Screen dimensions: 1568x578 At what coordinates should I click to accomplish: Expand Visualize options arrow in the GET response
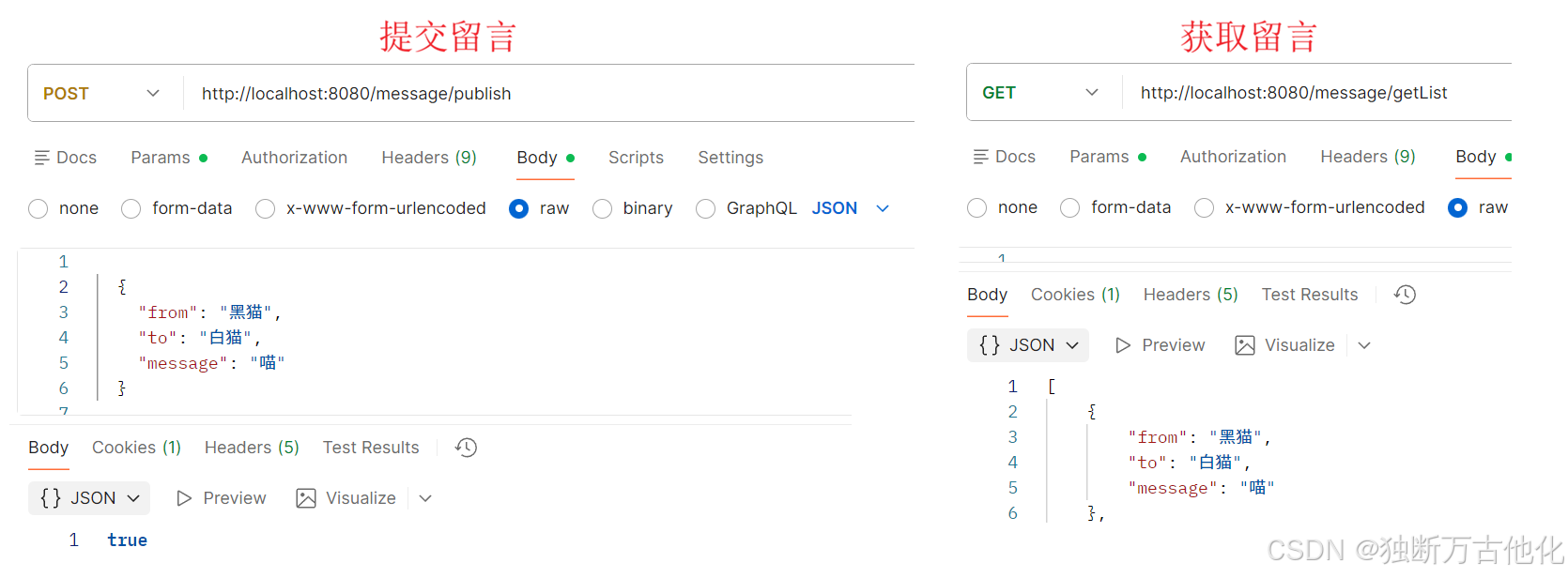(x=1364, y=345)
